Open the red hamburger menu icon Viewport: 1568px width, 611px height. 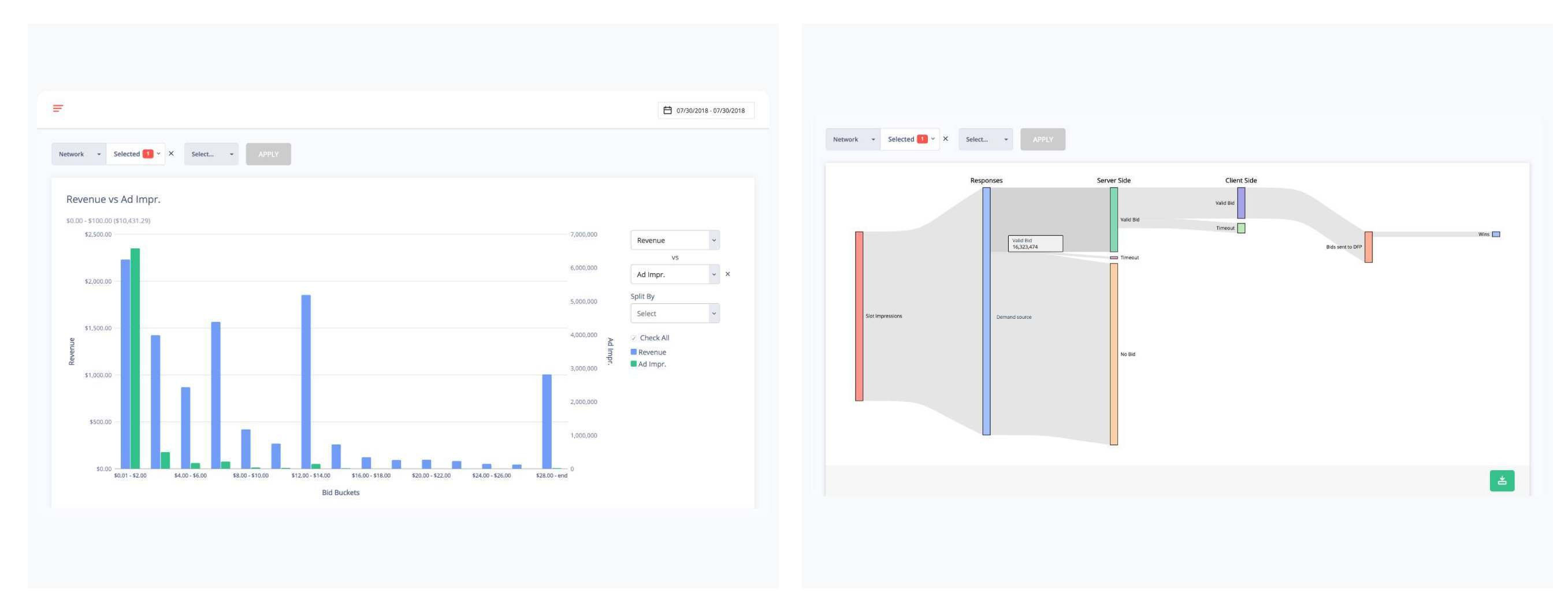(x=58, y=109)
